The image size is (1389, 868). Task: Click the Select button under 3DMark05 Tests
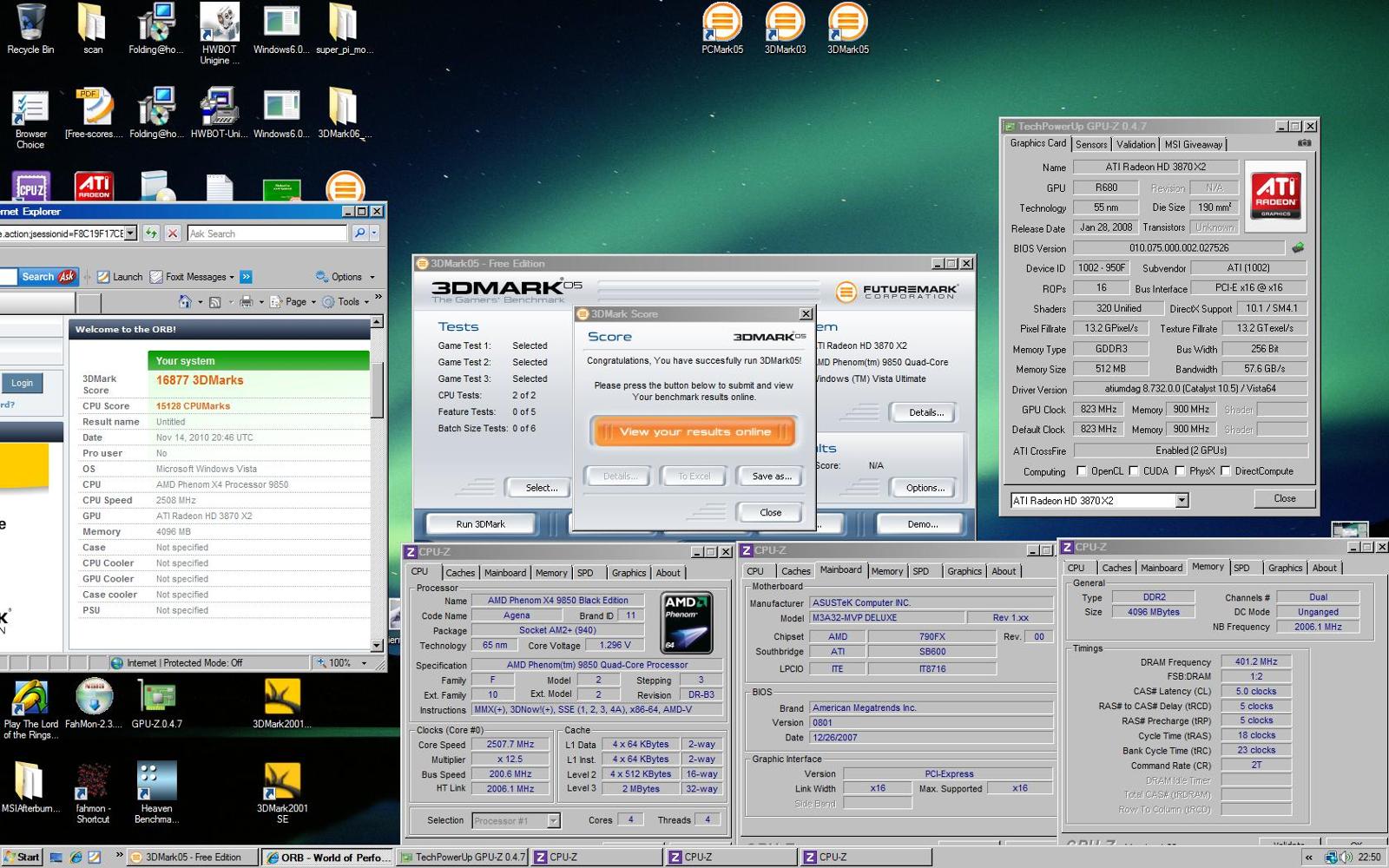[x=541, y=488]
